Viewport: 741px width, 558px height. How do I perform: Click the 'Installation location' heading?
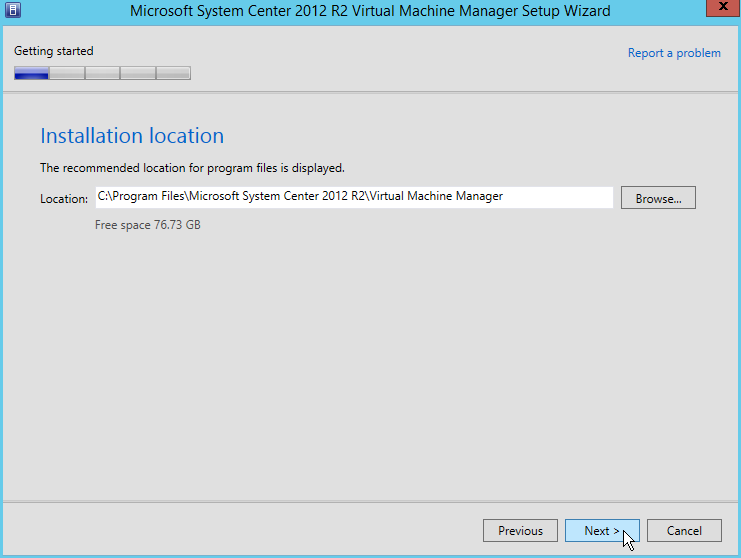click(x=132, y=136)
